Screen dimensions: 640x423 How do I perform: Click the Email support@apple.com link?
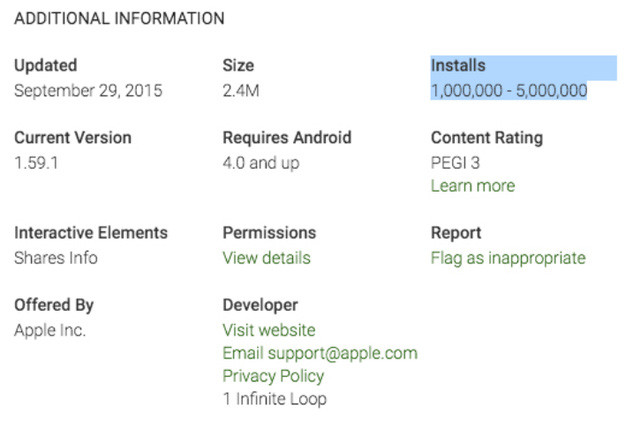(x=319, y=353)
